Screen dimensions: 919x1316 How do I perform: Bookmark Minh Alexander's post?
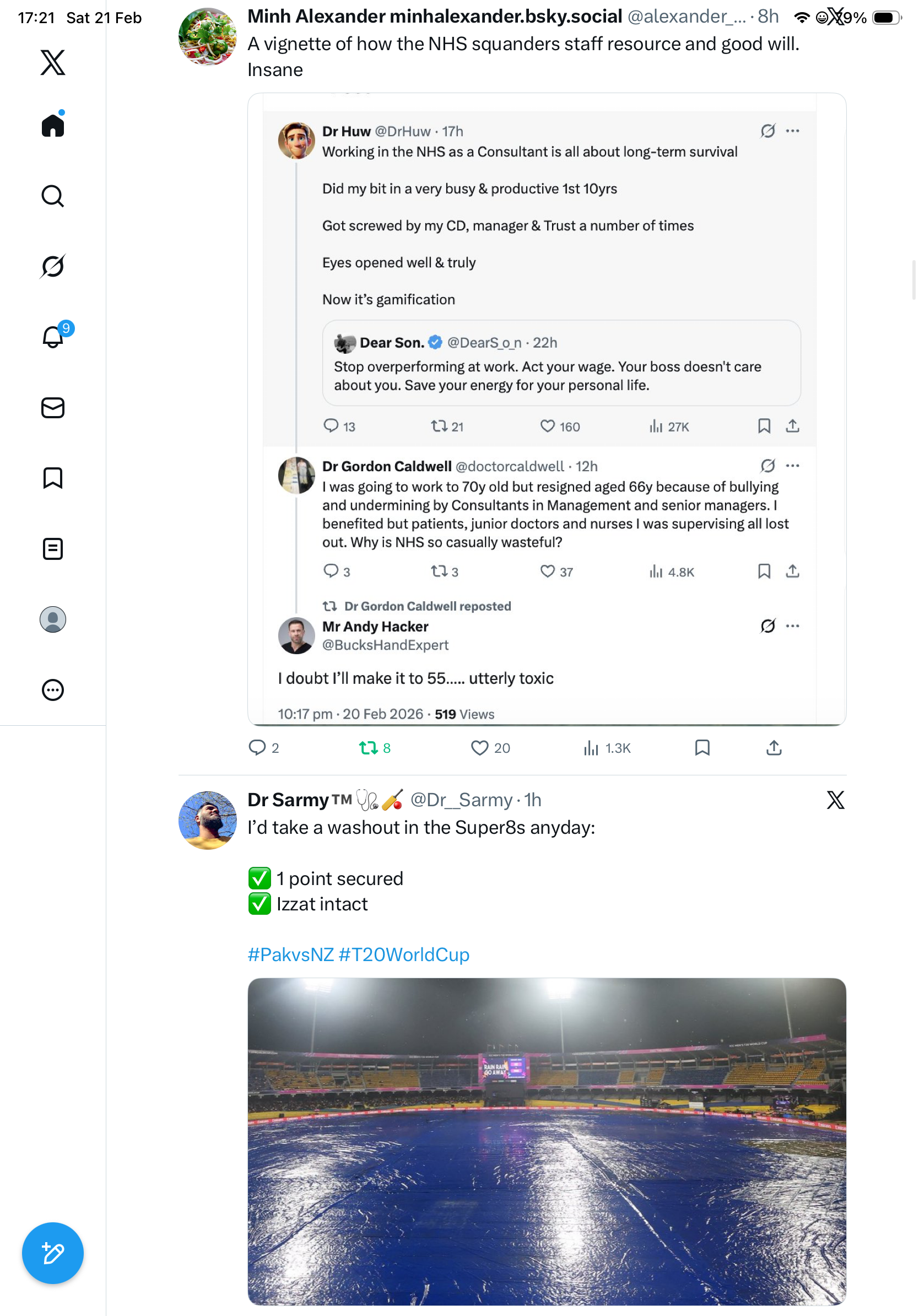pos(702,748)
